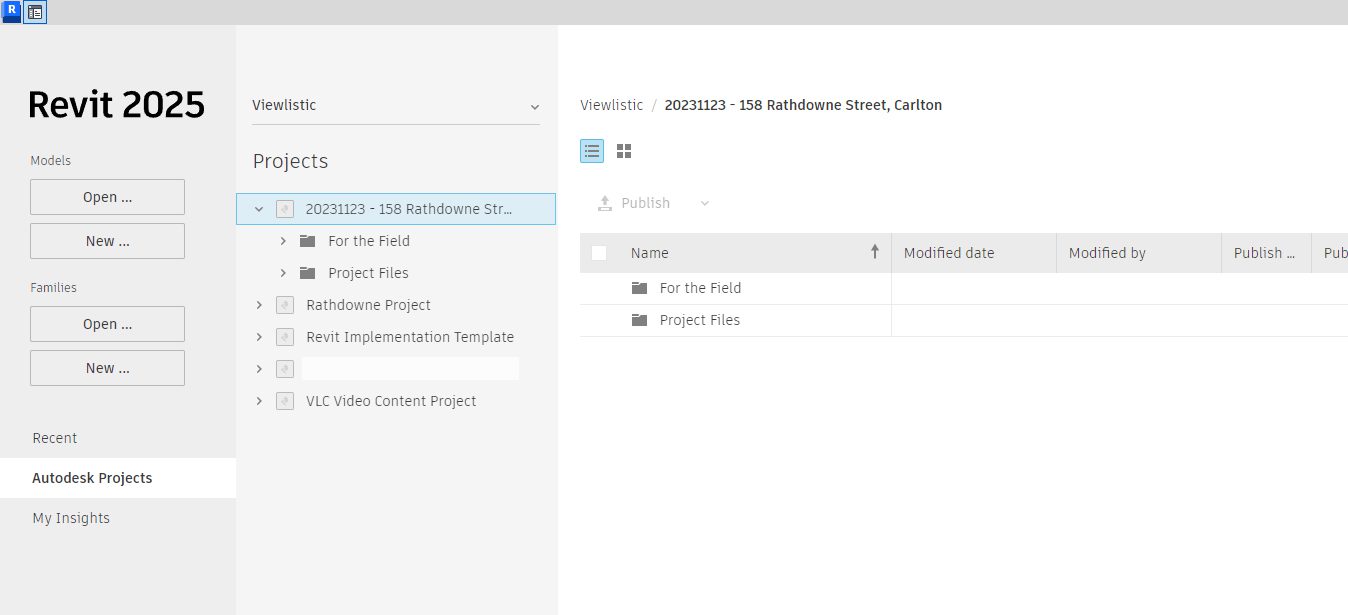Switch to grid tile view
Screen dimensions: 1348x615
point(624,151)
